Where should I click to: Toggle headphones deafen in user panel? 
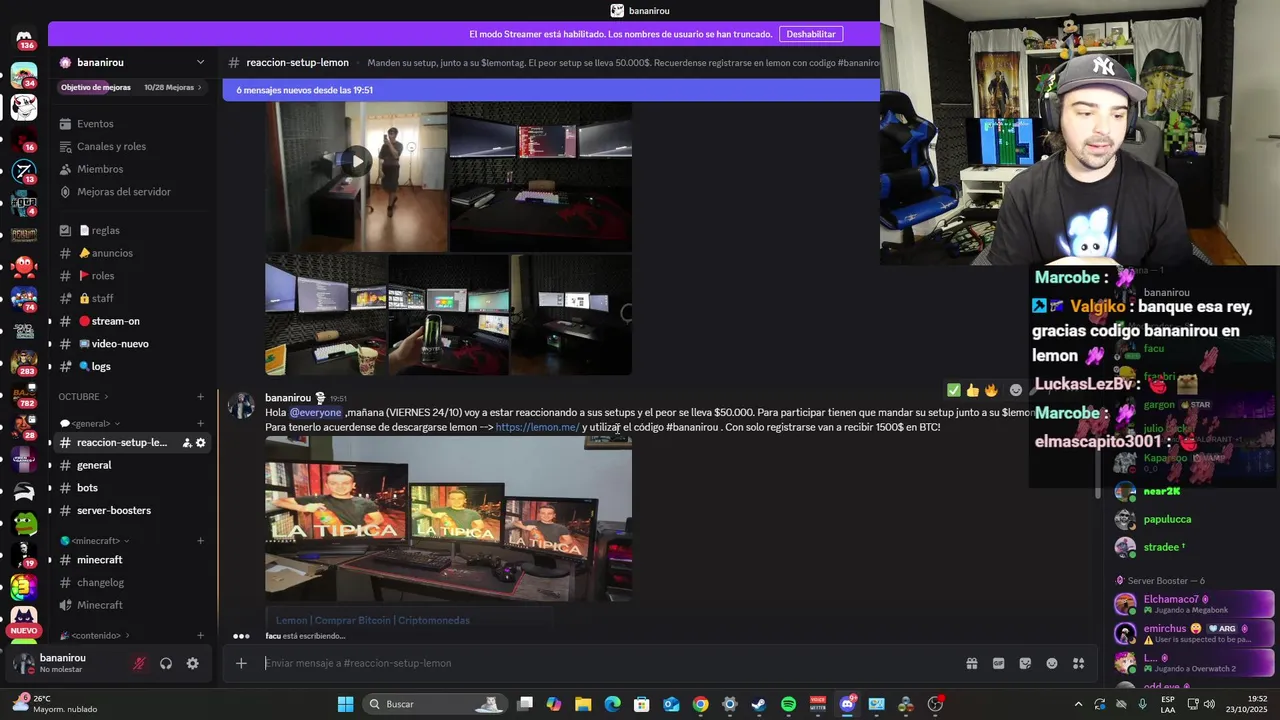pyautogui.click(x=166, y=663)
